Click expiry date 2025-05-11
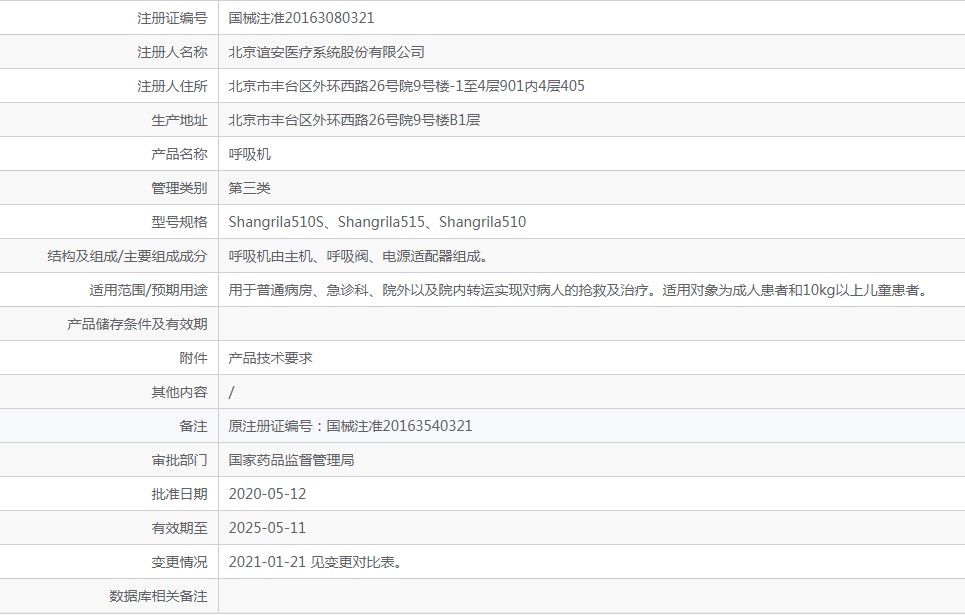The image size is (965, 615). 267,528
